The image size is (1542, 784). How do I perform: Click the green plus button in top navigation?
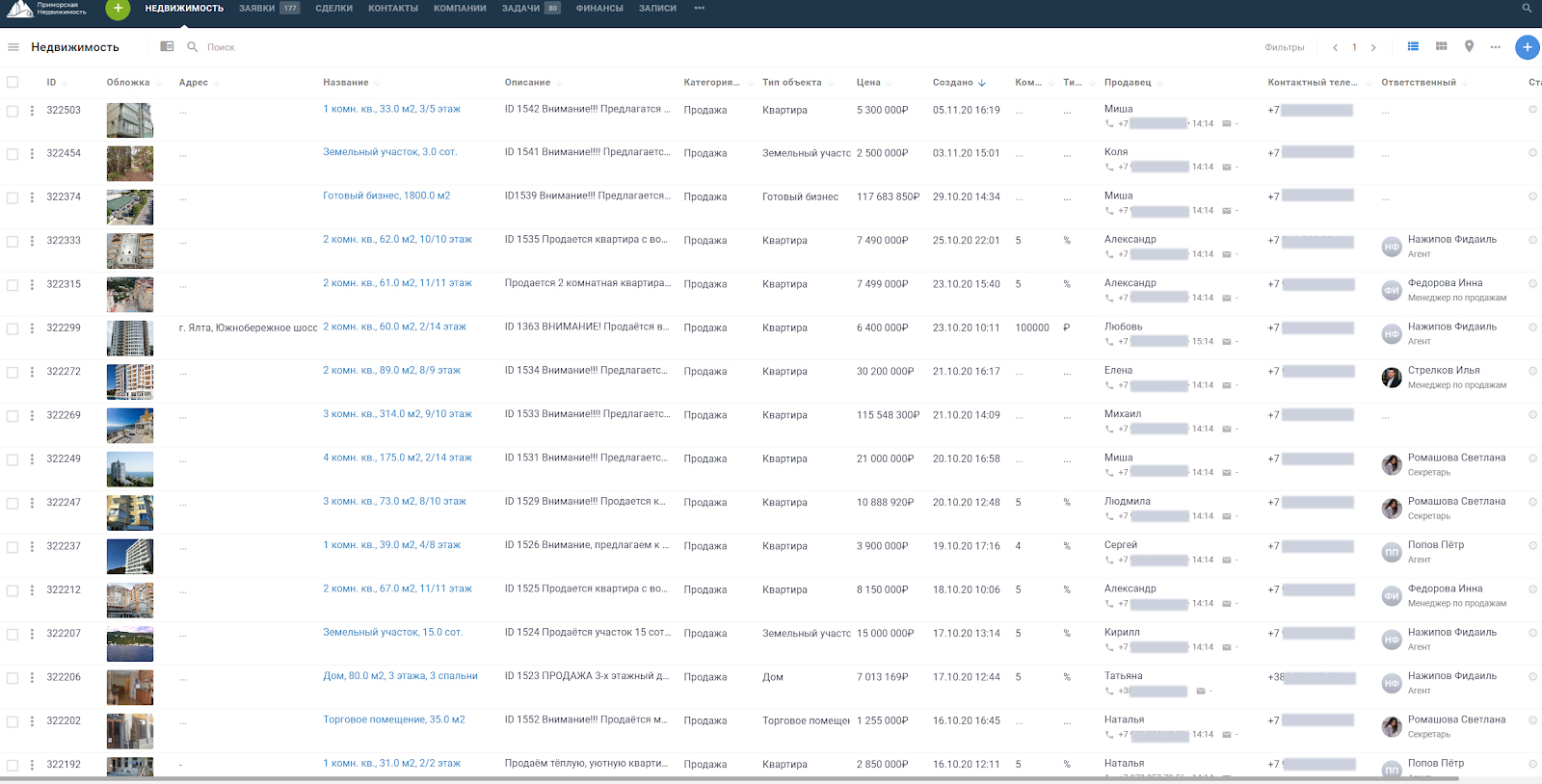coord(118,9)
